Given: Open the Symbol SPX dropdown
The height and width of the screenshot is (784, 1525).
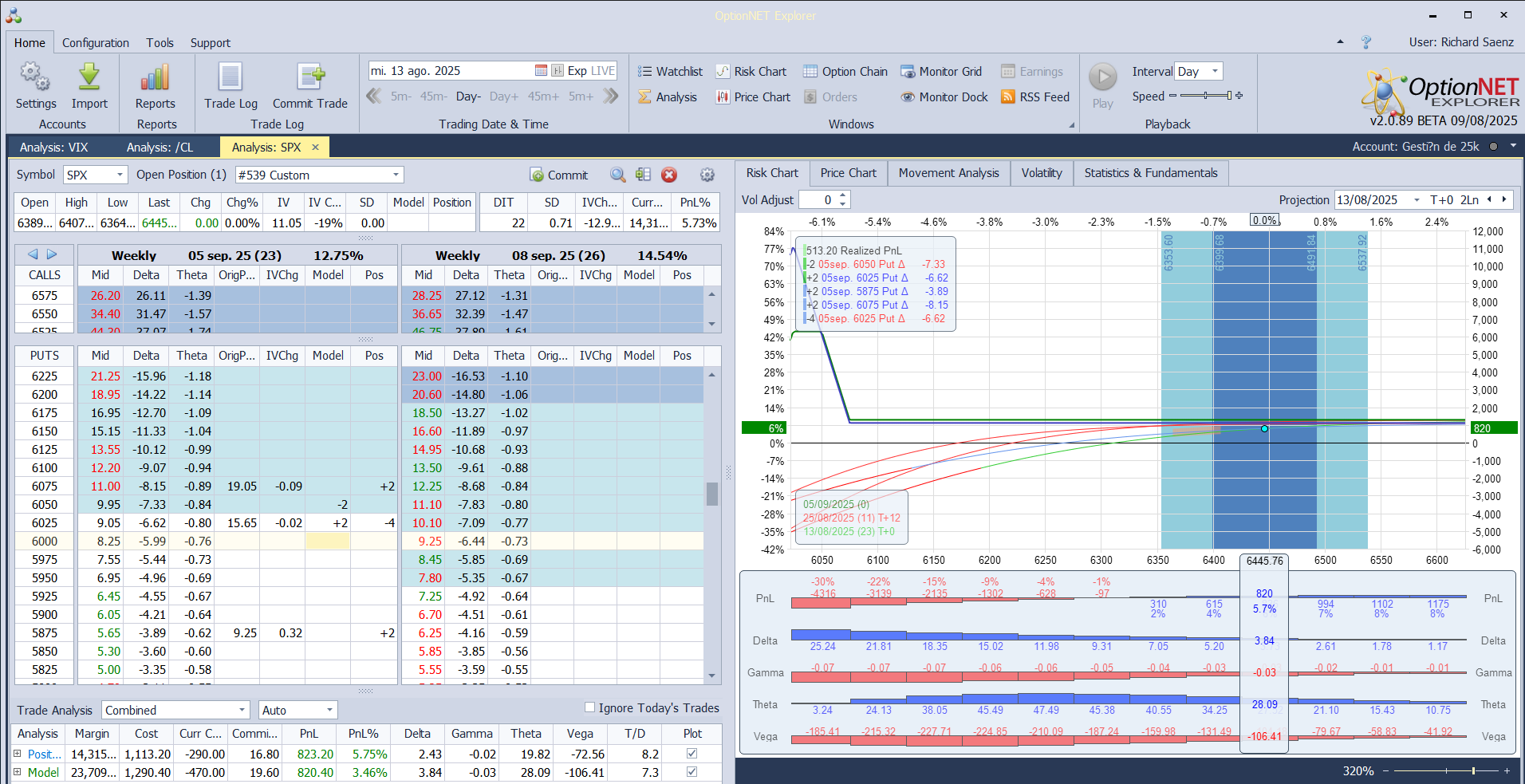Looking at the screenshot, I should coord(120,175).
